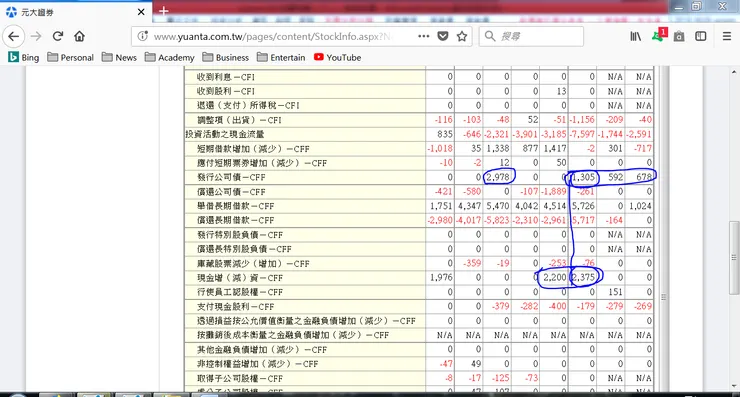
Task: Click the row label 償還長期借款－CFF
Action: click(x=235, y=220)
